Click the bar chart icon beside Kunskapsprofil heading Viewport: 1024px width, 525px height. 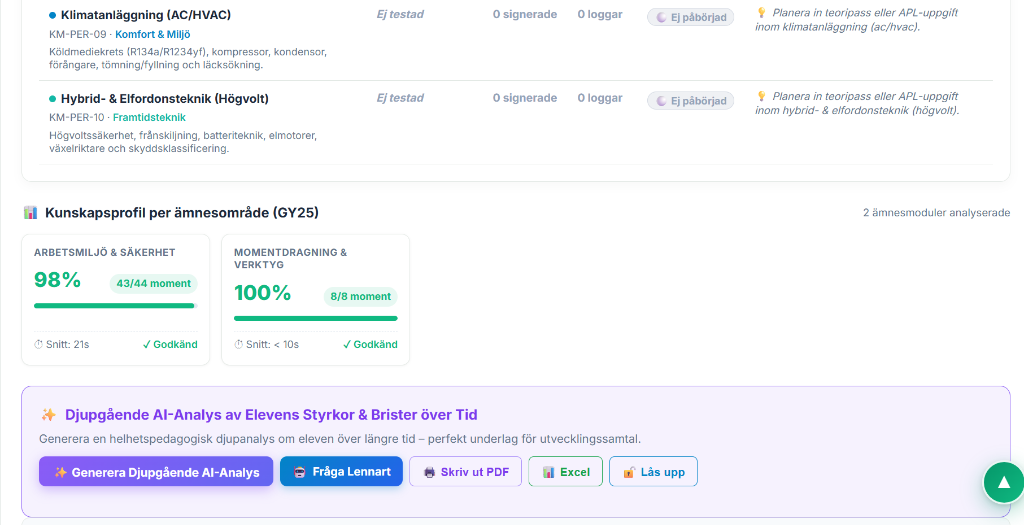pyautogui.click(x=30, y=212)
